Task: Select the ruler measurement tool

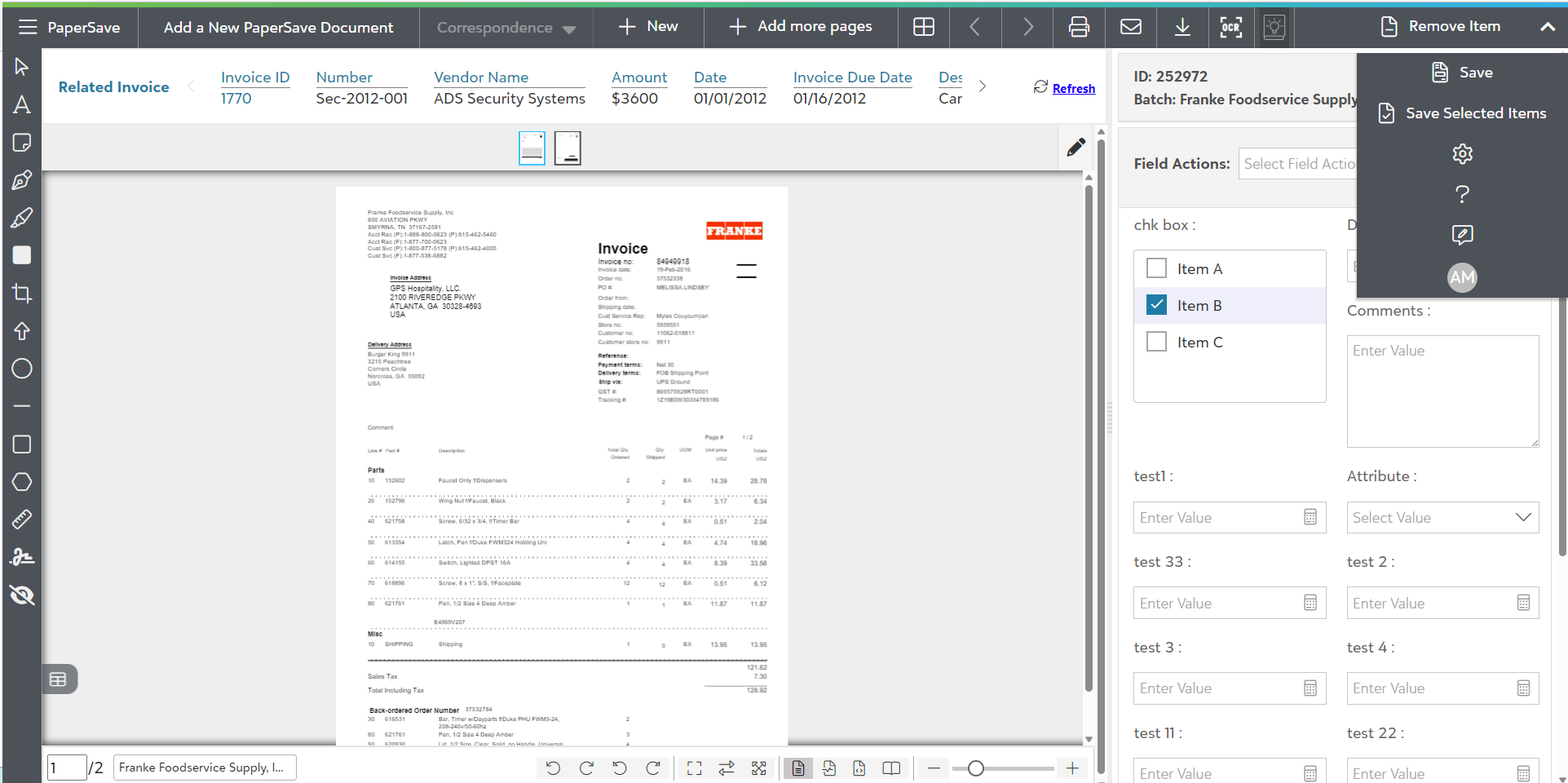Action: [x=22, y=519]
